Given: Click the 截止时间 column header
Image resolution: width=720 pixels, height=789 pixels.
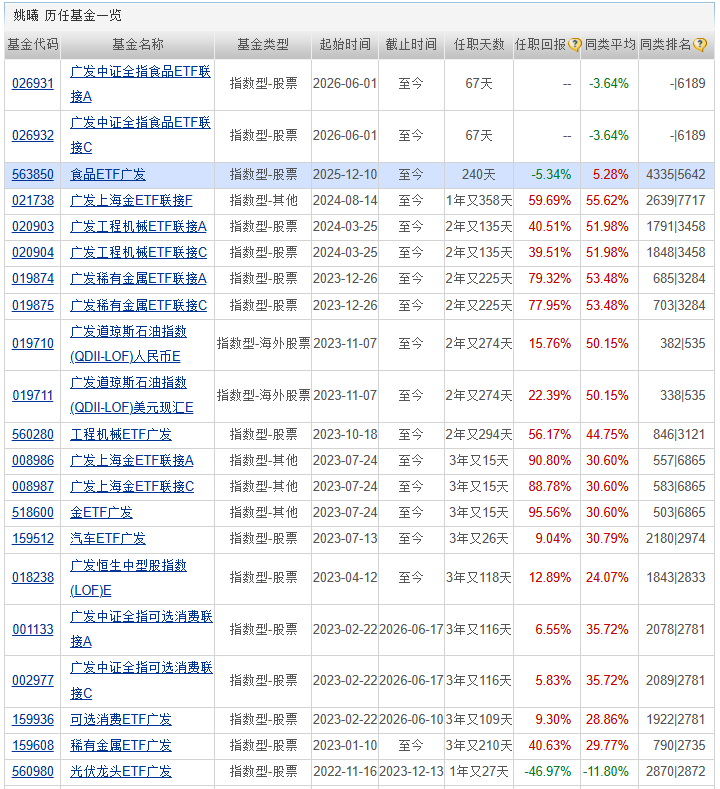Looking at the screenshot, I should 411,45.
